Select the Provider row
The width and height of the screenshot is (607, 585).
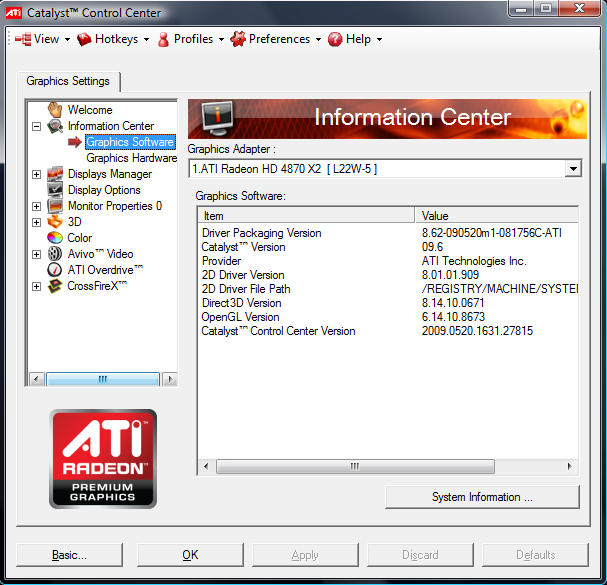[x=388, y=261]
